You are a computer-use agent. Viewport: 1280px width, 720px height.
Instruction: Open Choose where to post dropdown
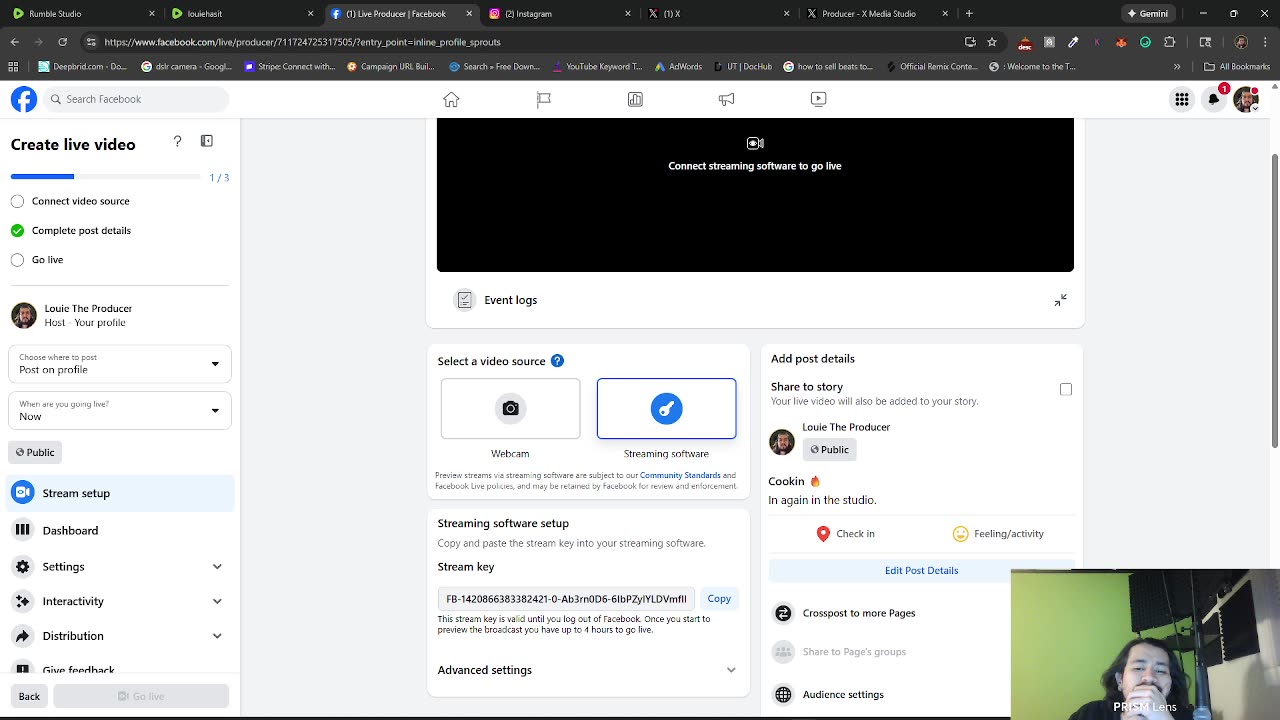pyautogui.click(x=120, y=364)
